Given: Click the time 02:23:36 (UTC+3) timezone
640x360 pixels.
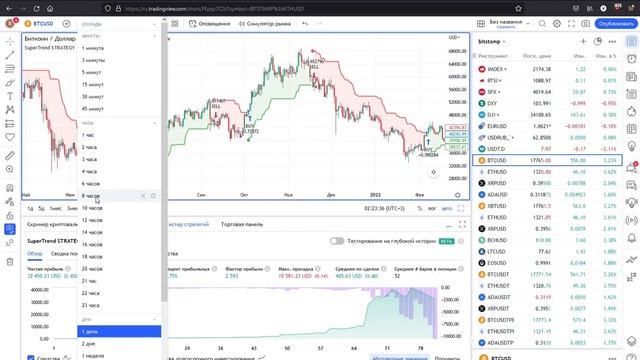Looking at the screenshot, I should point(384,208).
